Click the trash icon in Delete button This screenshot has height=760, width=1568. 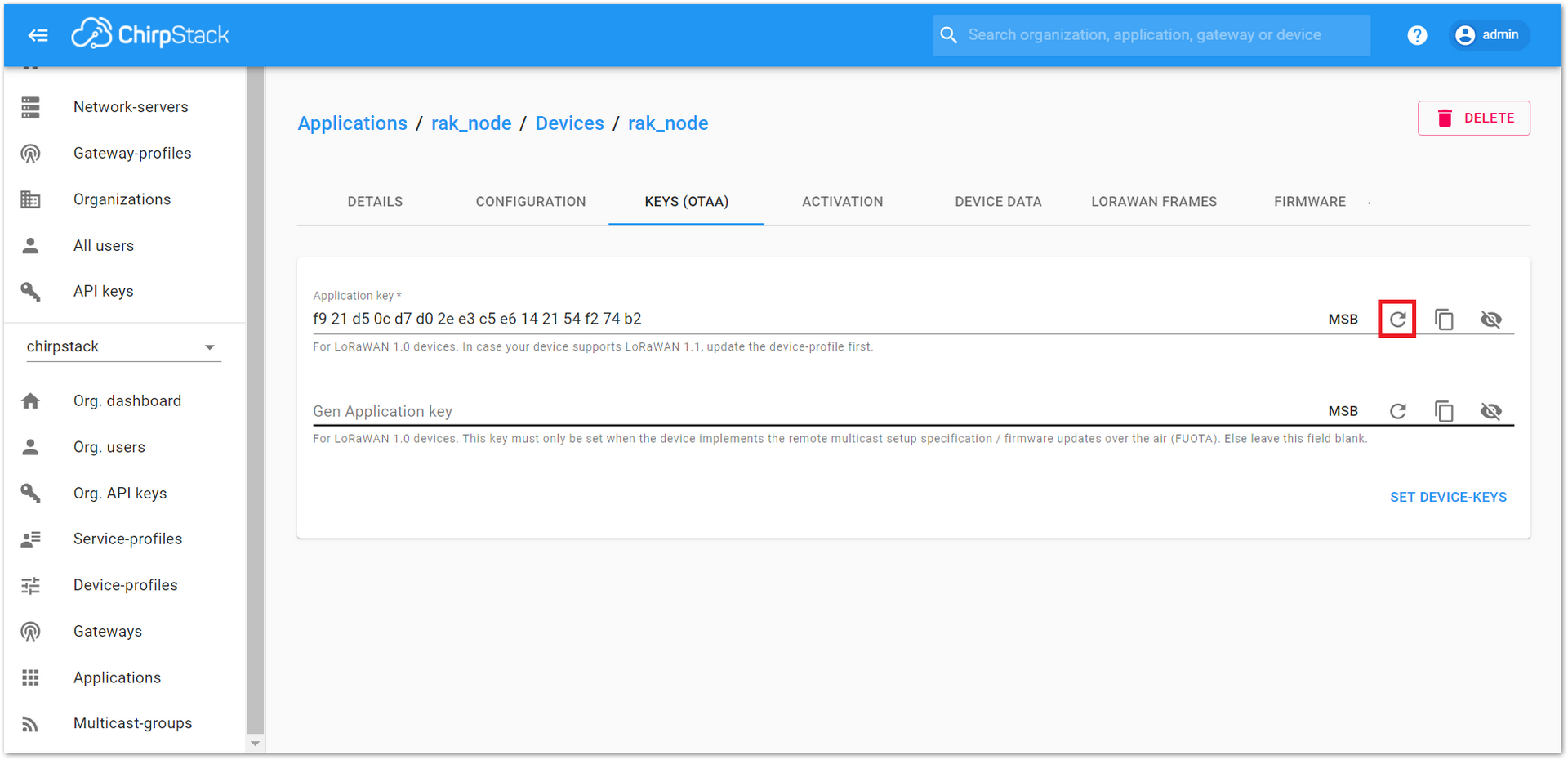coord(1445,118)
